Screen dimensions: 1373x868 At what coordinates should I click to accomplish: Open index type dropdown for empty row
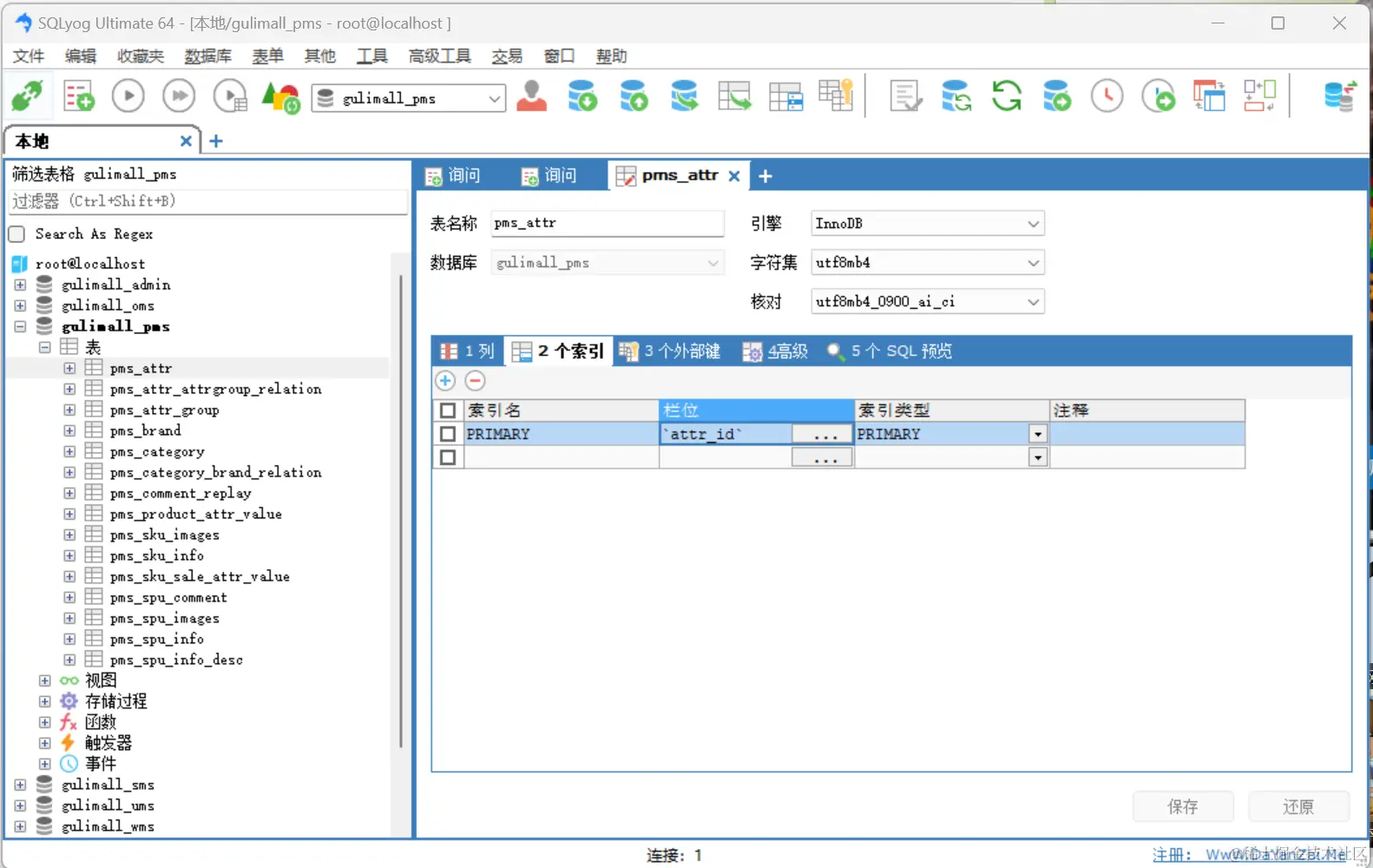(x=1038, y=457)
